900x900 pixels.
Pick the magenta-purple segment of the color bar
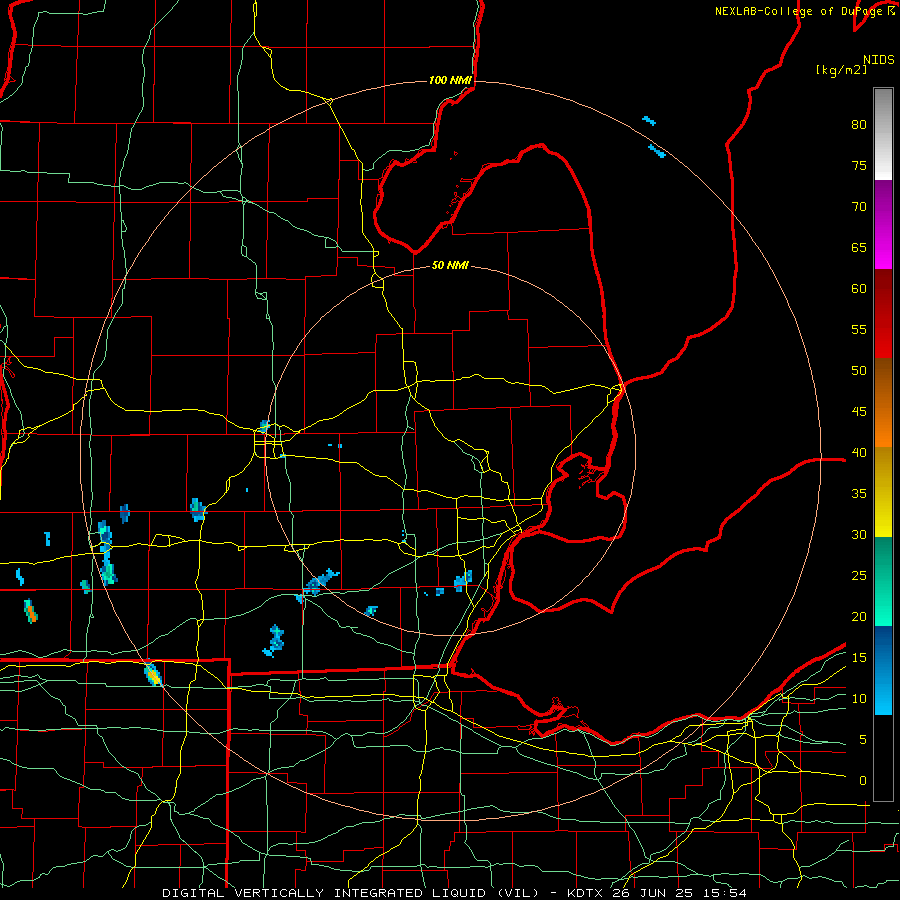pos(883,224)
